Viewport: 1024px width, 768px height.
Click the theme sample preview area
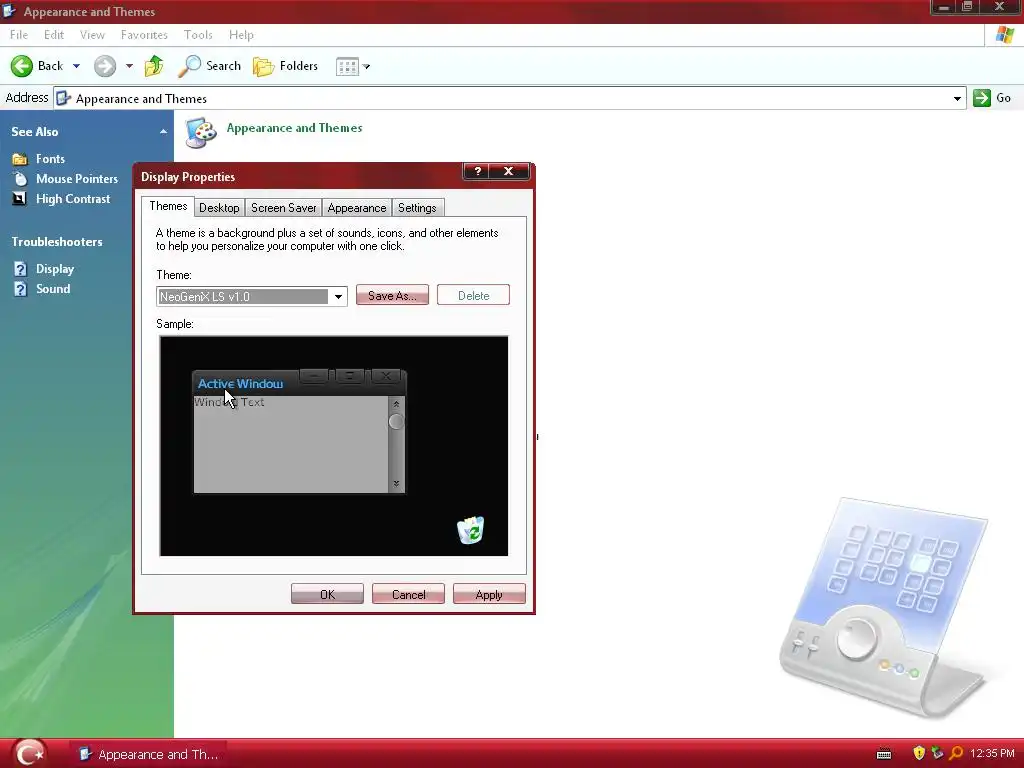point(334,446)
